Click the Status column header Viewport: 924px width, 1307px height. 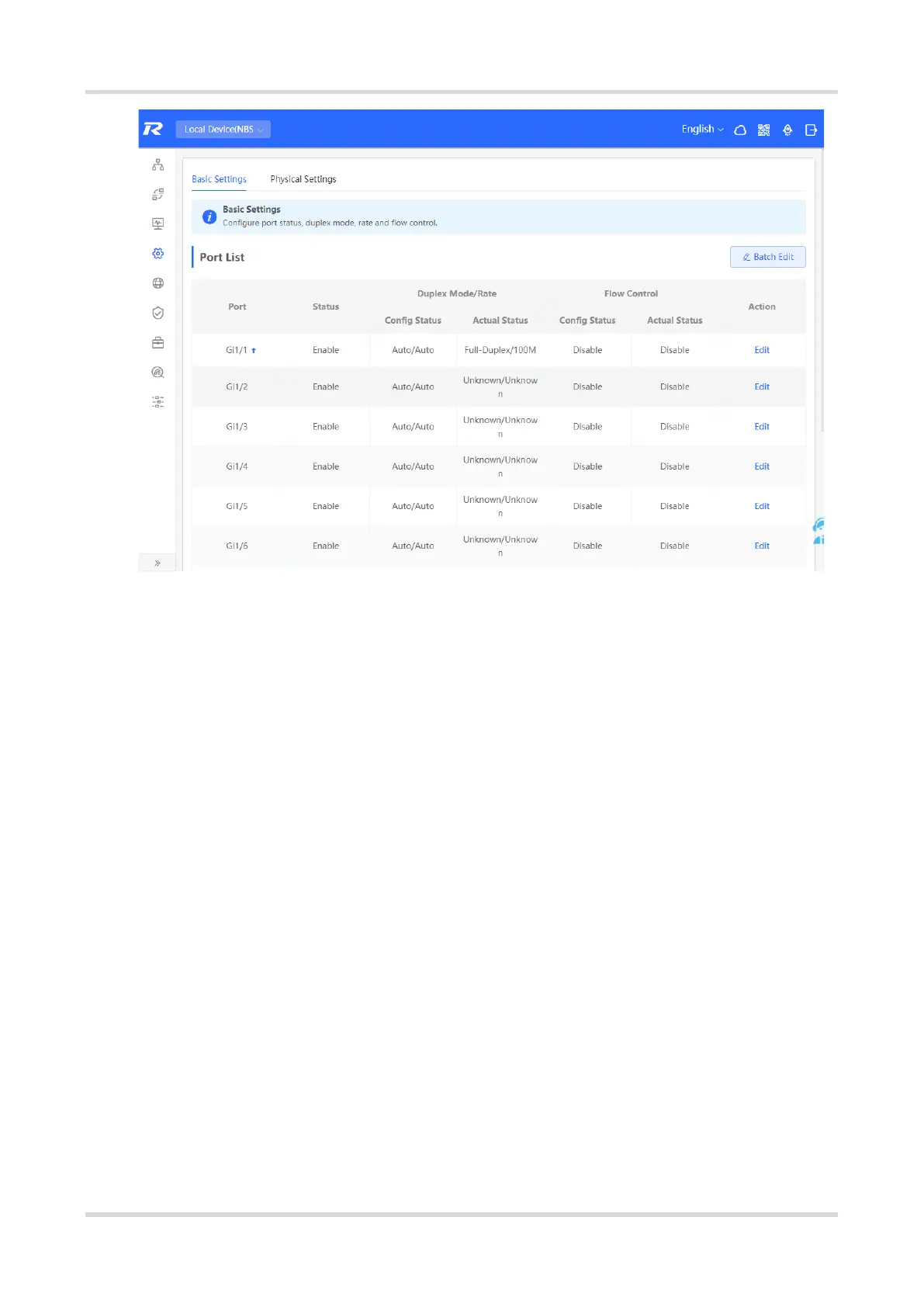tap(326, 307)
